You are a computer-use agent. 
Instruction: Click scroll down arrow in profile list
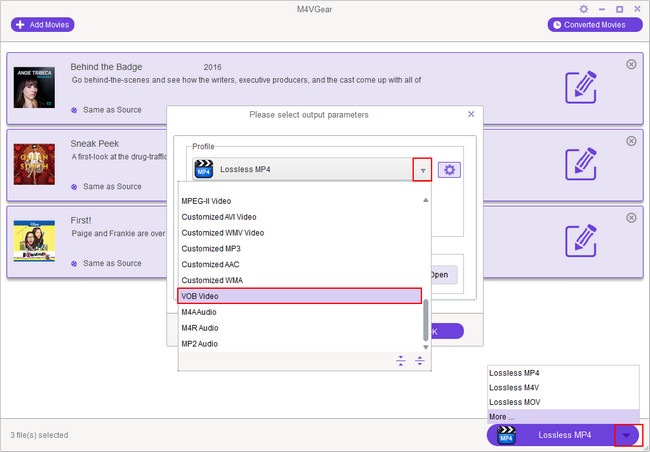point(425,347)
